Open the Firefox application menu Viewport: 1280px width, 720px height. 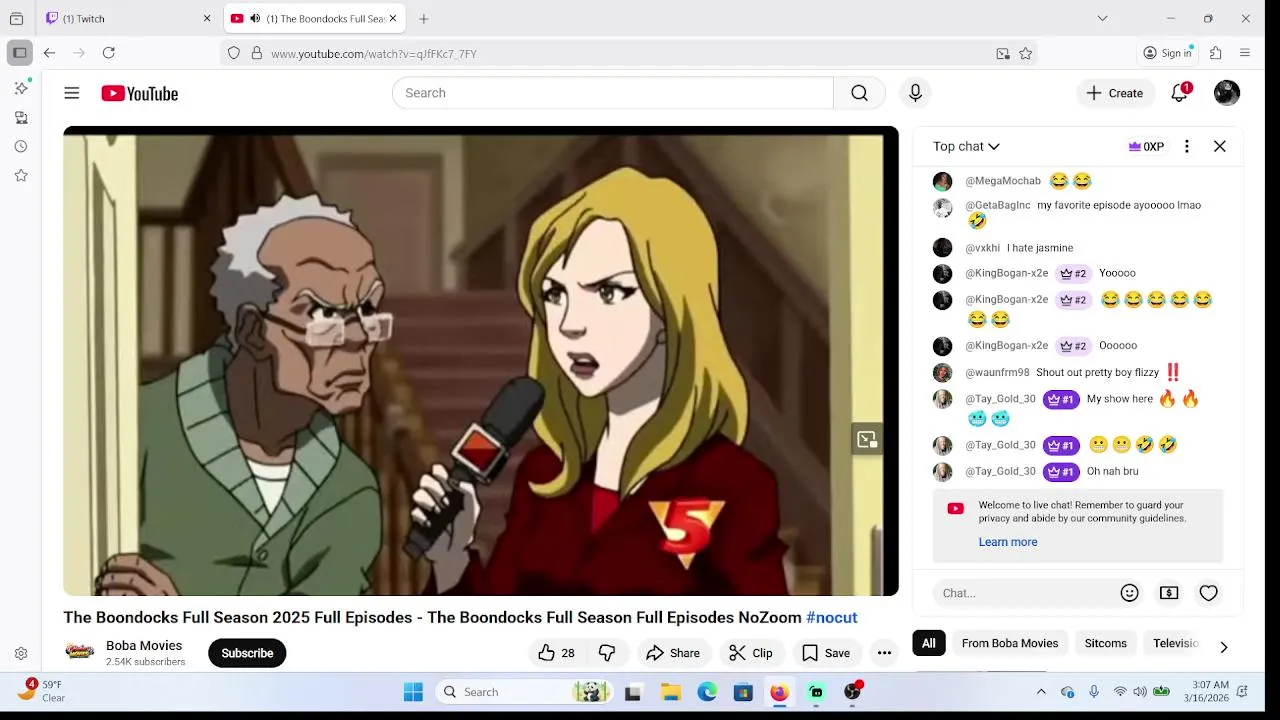tap(1245, 53)
